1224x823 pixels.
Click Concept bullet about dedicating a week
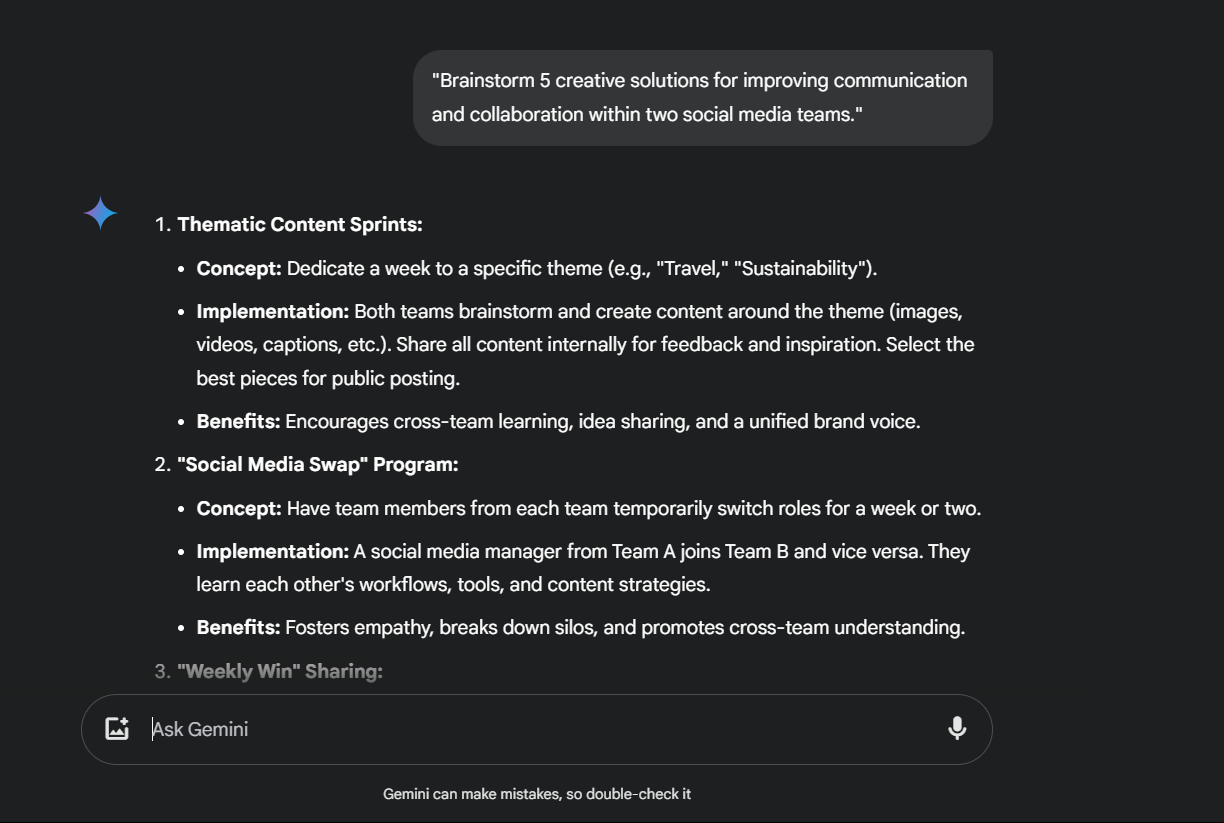coord(537,268)
